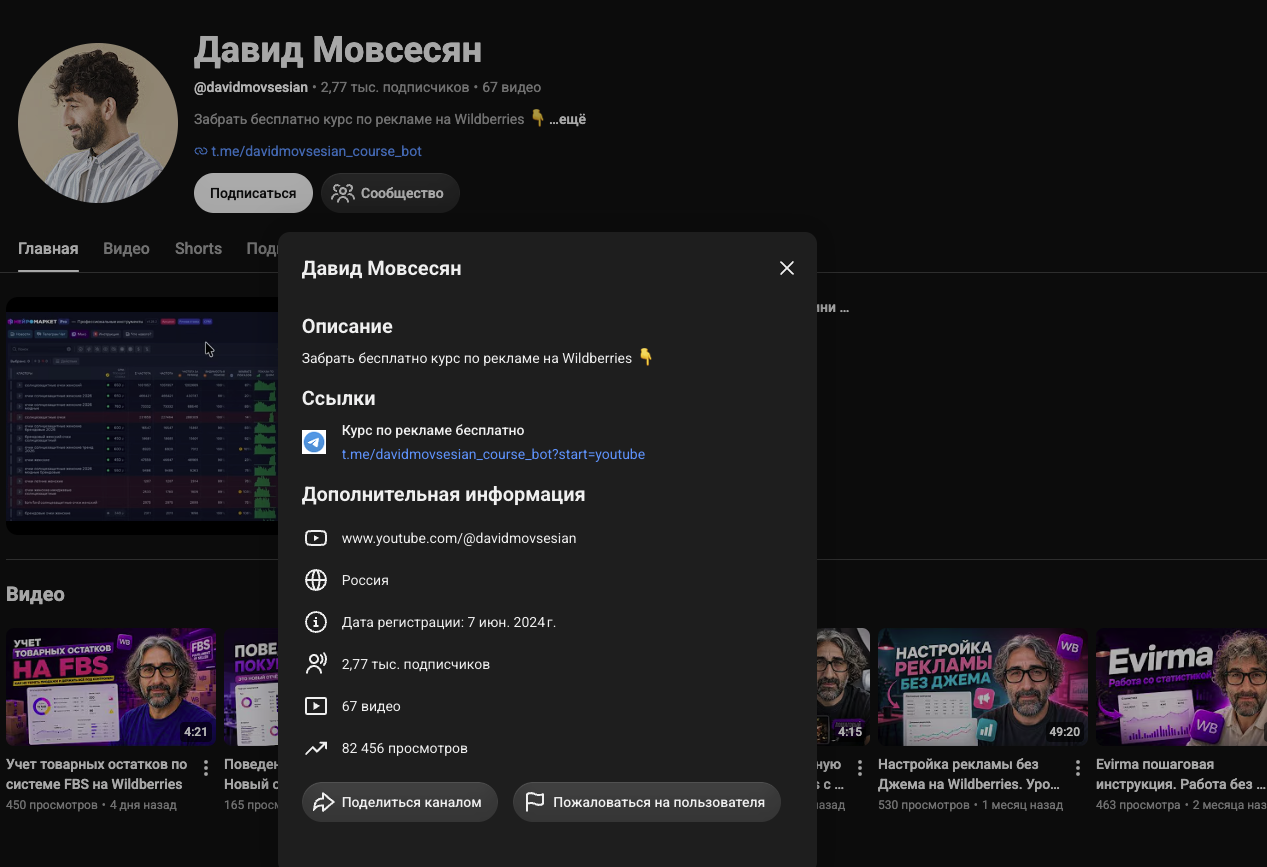Click 'Забрать бесплатно курс' description in dialog
1267x867 pixels.
478,357
